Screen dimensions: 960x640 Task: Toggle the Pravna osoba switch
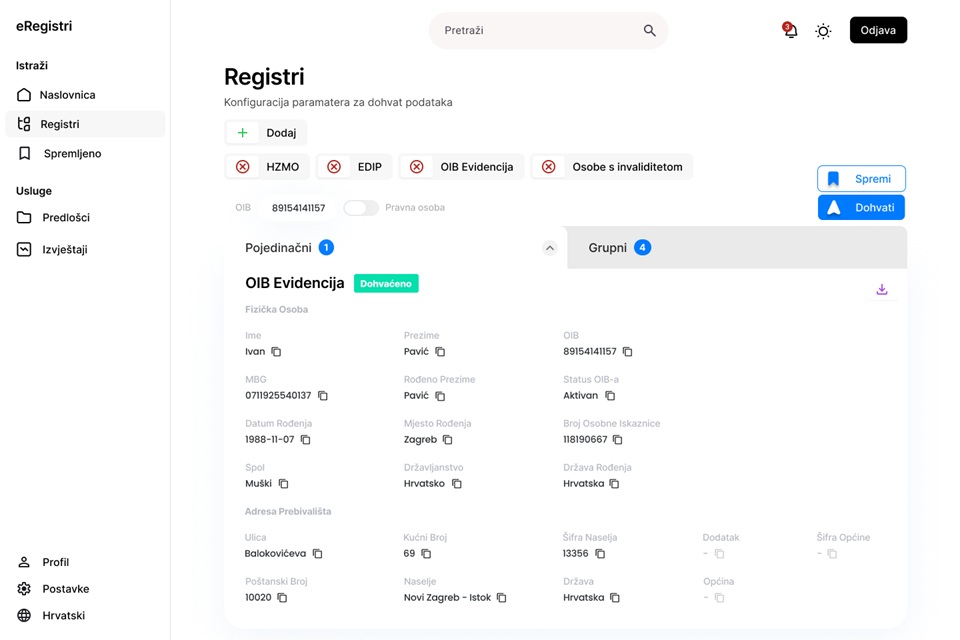click(361, 208)
